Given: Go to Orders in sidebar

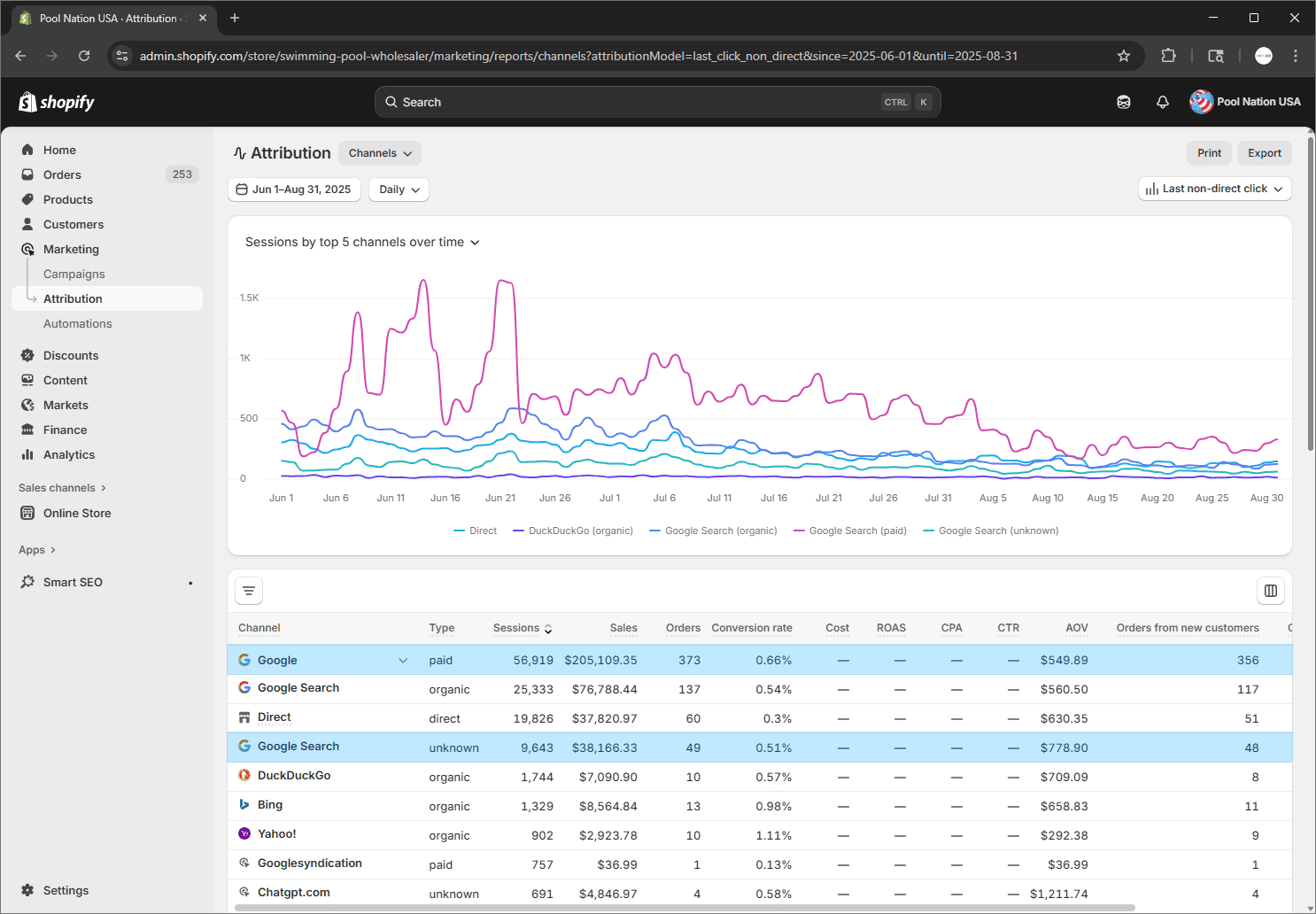Looking at the screenshot, I should coord(62,174).
